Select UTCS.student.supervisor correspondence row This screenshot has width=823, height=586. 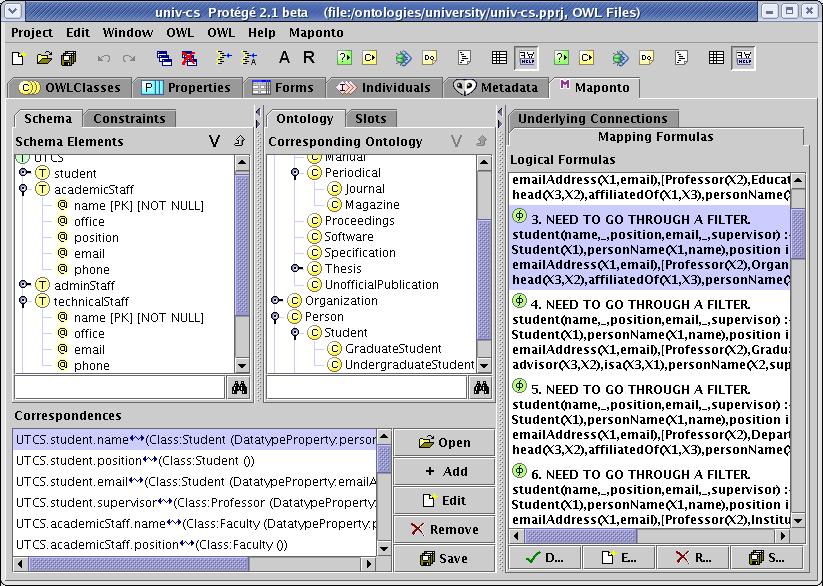(x=195, y=503)
